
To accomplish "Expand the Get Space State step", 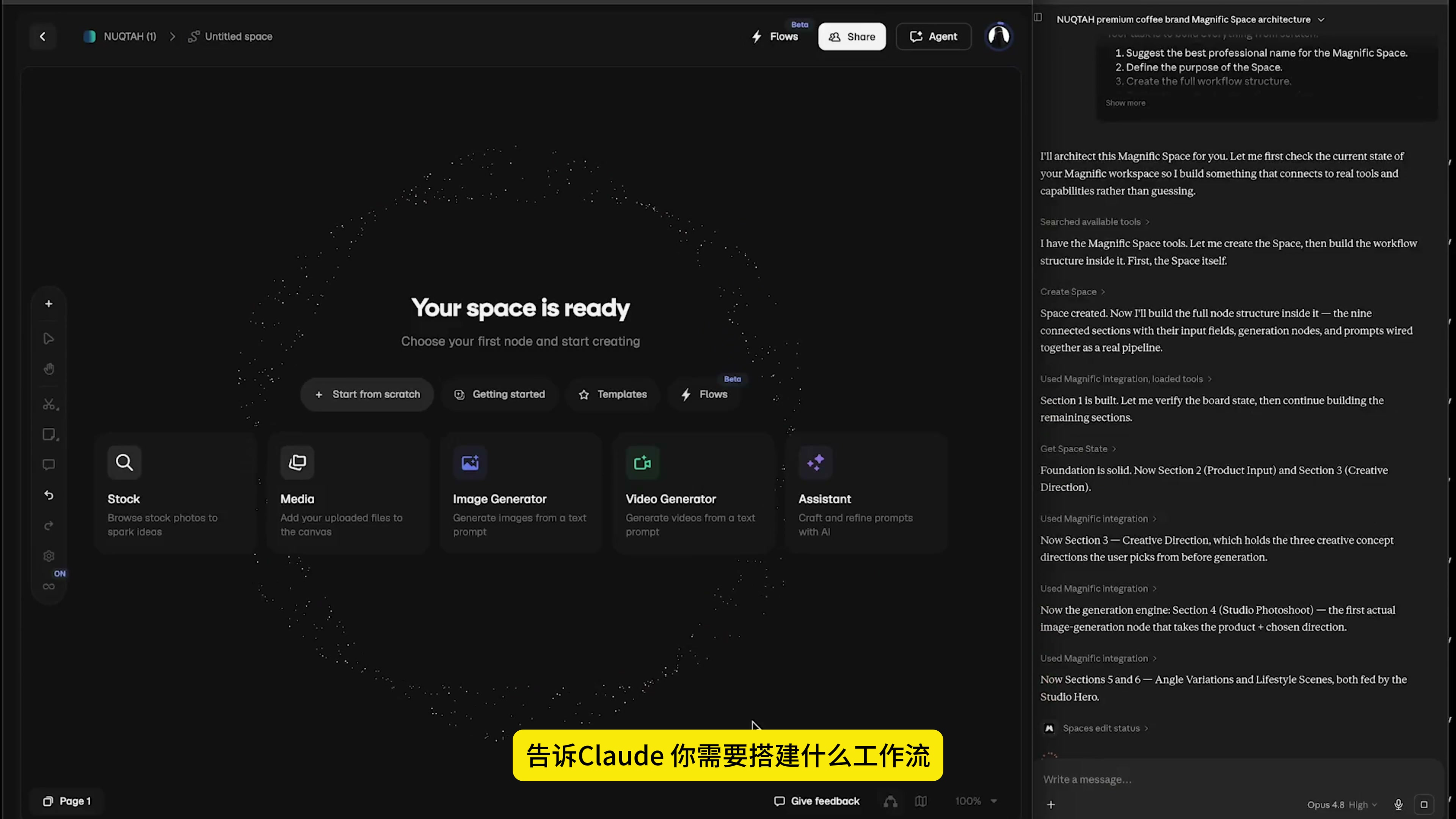I will coord(1078,449).
